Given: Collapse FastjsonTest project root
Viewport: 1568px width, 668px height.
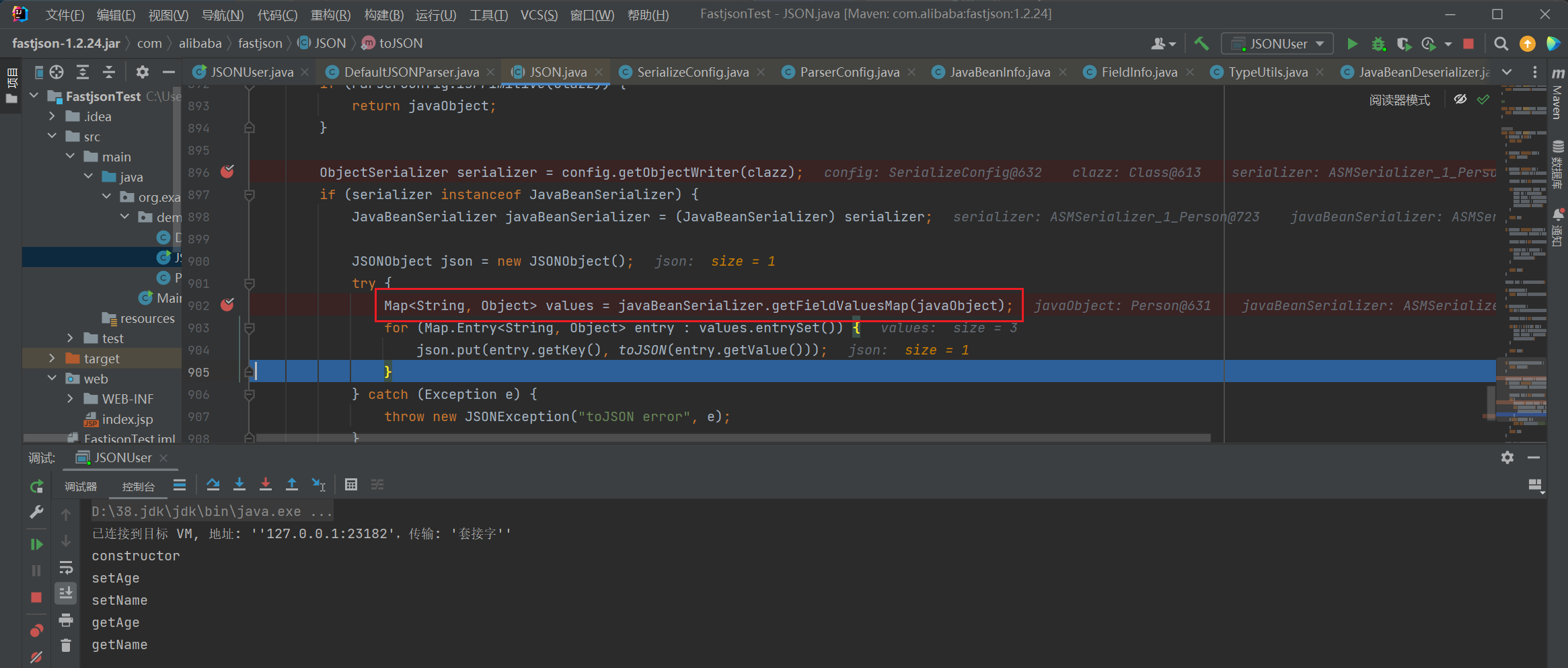Looking at the screenshot, I should click(x=34, y=96).
